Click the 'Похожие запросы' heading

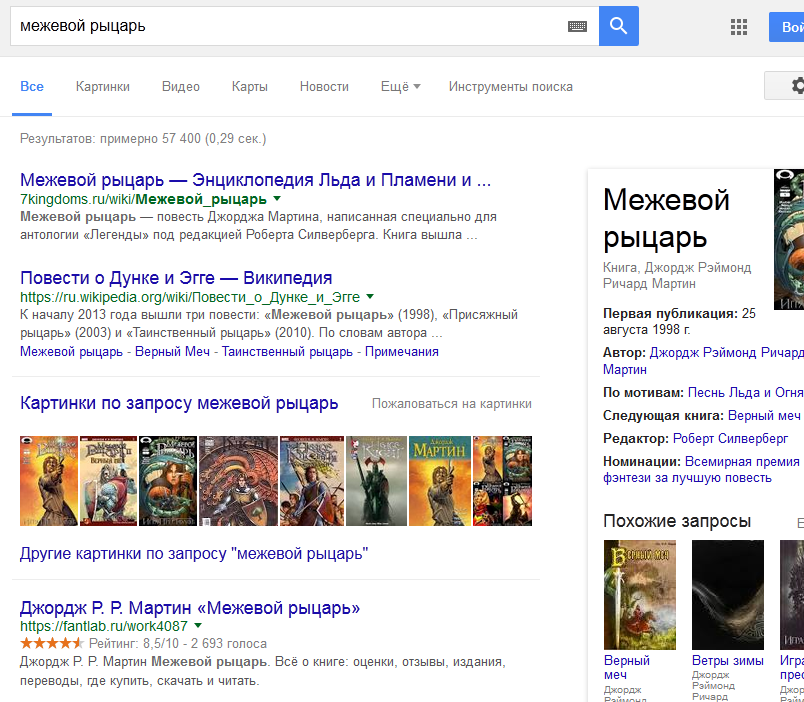point(677,521)
